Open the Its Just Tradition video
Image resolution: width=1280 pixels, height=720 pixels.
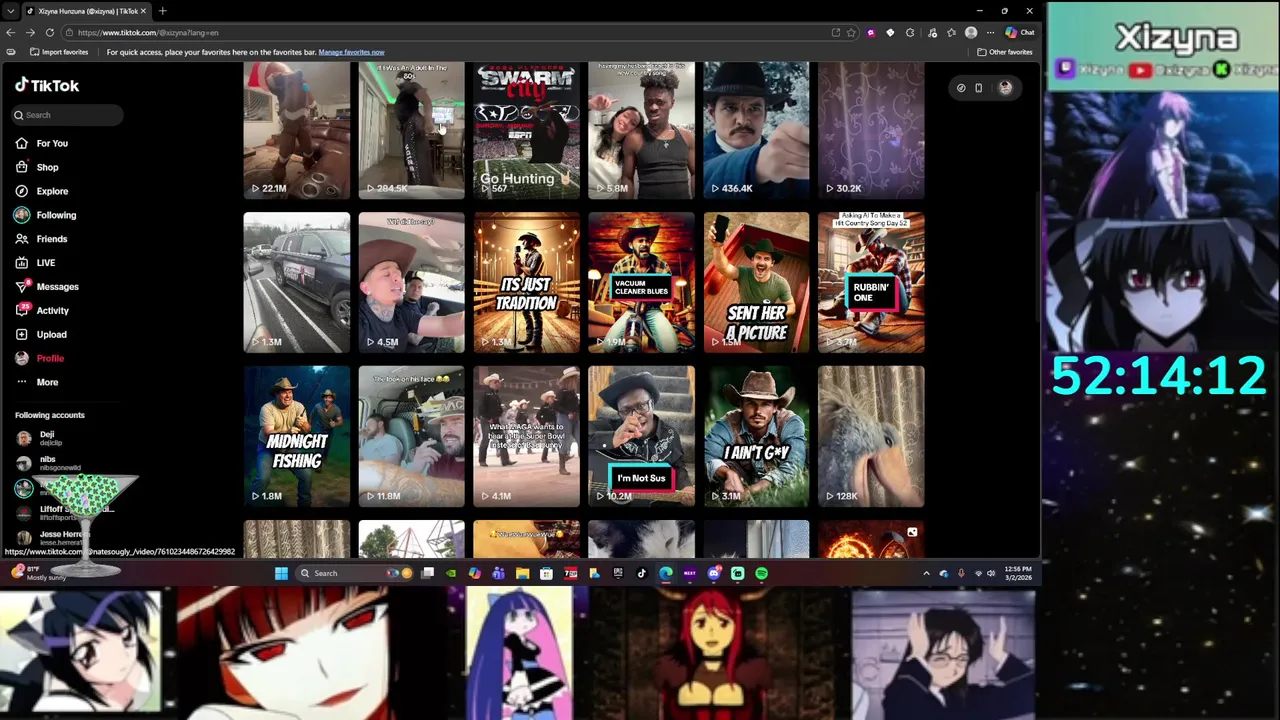(x=526, y=282)
